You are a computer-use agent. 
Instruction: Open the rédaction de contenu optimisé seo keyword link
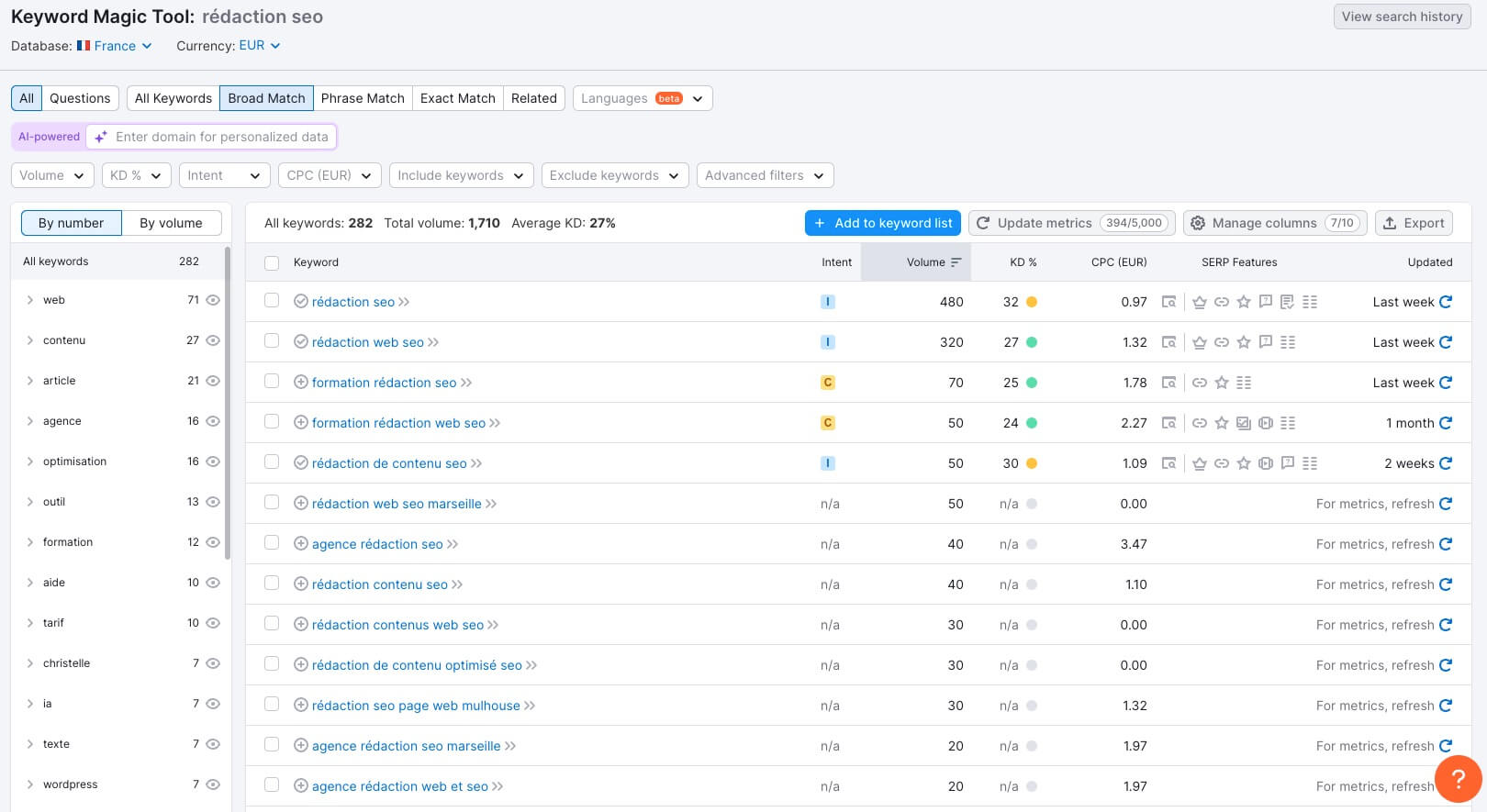click(417, 665)
